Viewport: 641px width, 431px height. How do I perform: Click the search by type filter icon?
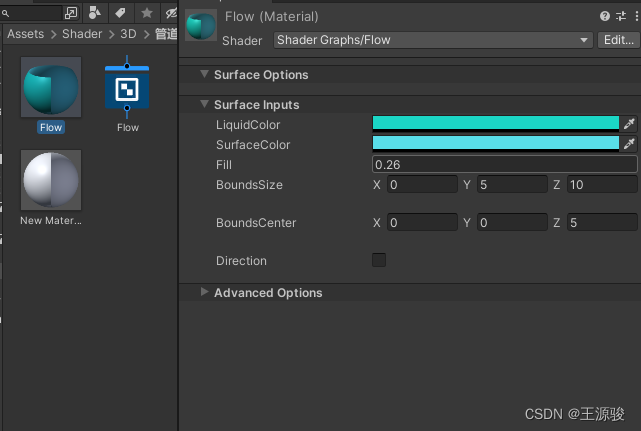pos(95,13)
